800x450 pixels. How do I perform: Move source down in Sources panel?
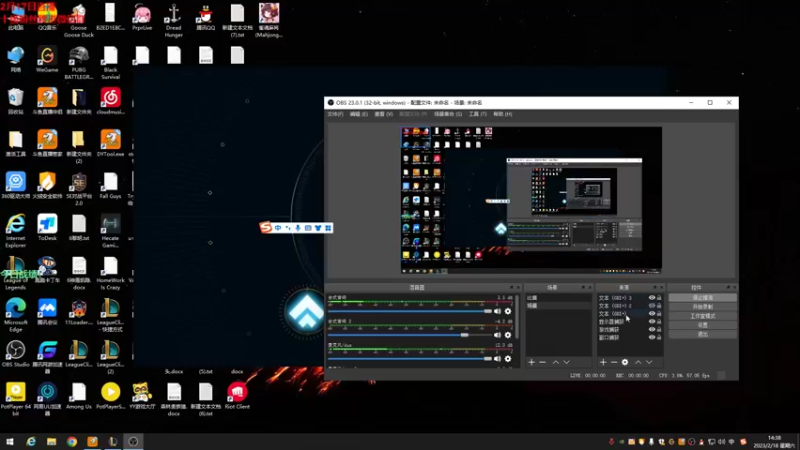(x=649, y=362)
